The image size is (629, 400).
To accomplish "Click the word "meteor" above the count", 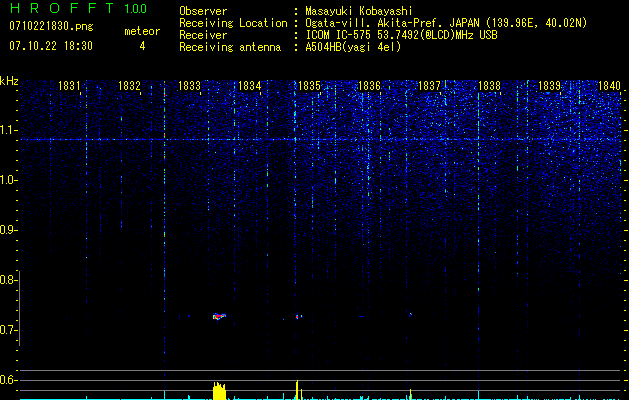I will point(142,31).
